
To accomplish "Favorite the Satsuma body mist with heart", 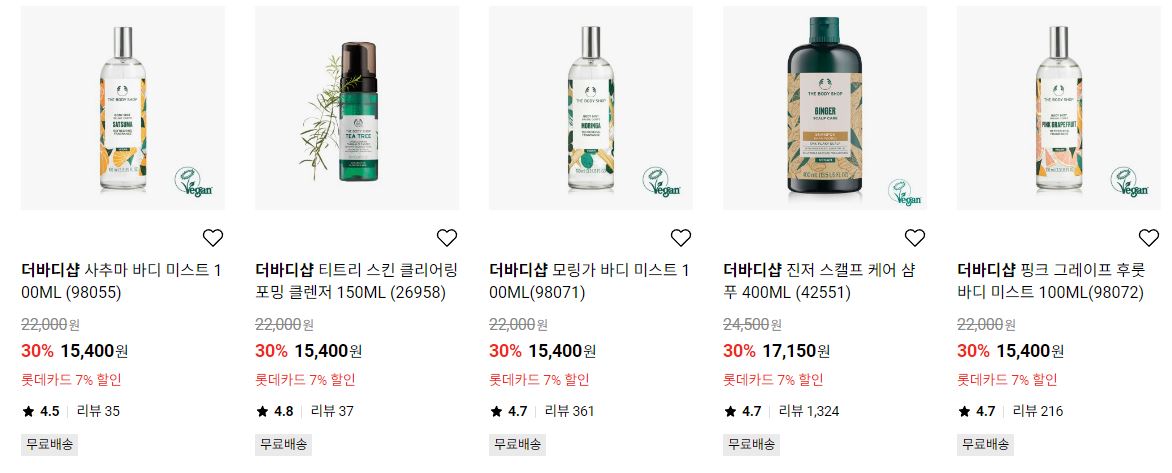I will (x=213, y=238).
